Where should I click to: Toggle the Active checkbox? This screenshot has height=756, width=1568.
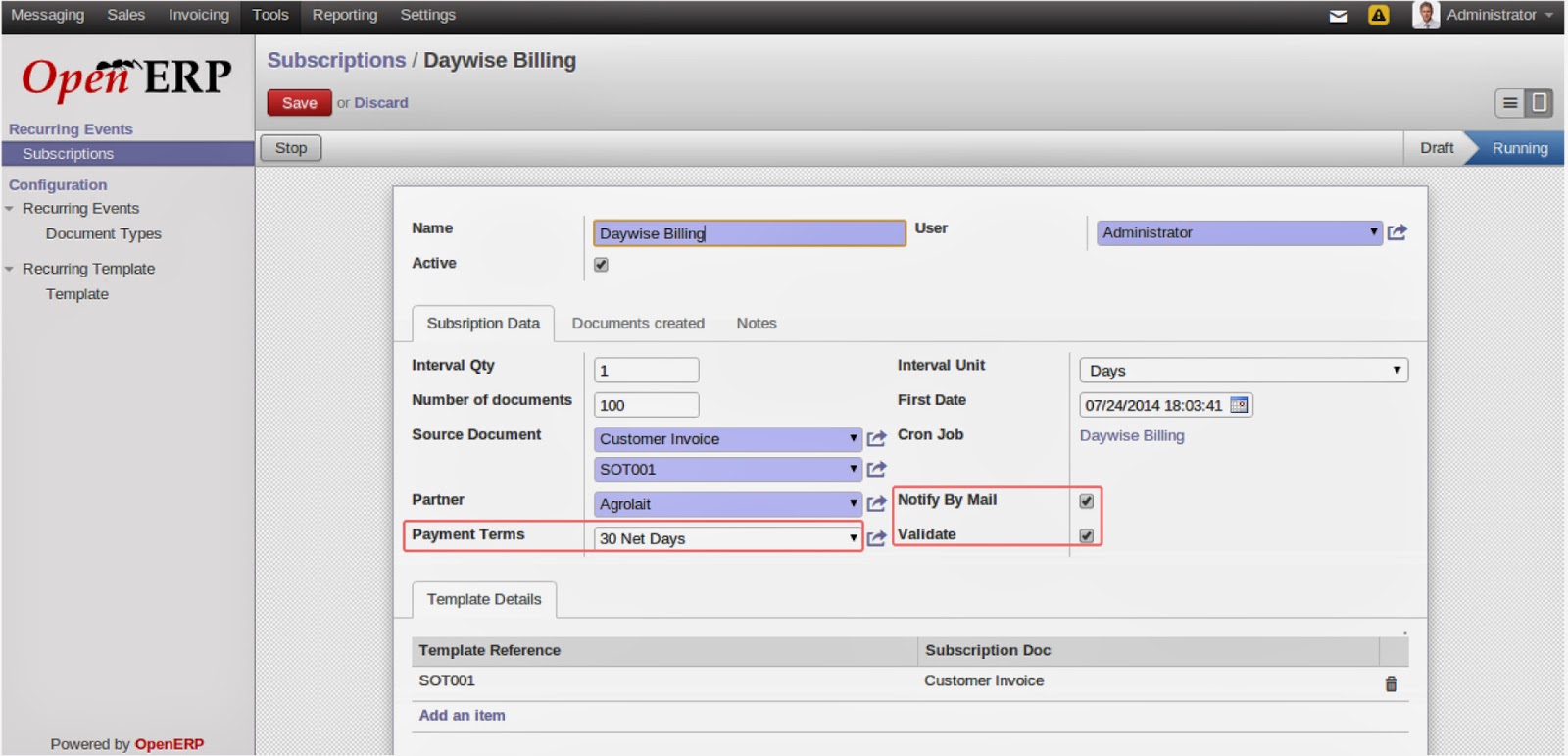coord(601,265)
